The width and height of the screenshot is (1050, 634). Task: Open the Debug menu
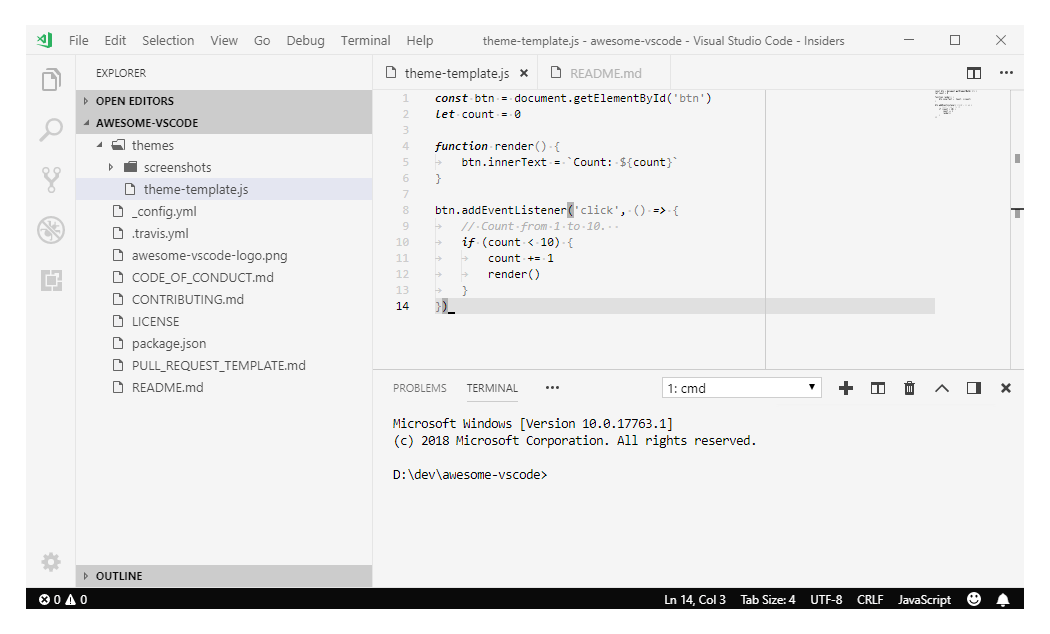tap(305, 40)
